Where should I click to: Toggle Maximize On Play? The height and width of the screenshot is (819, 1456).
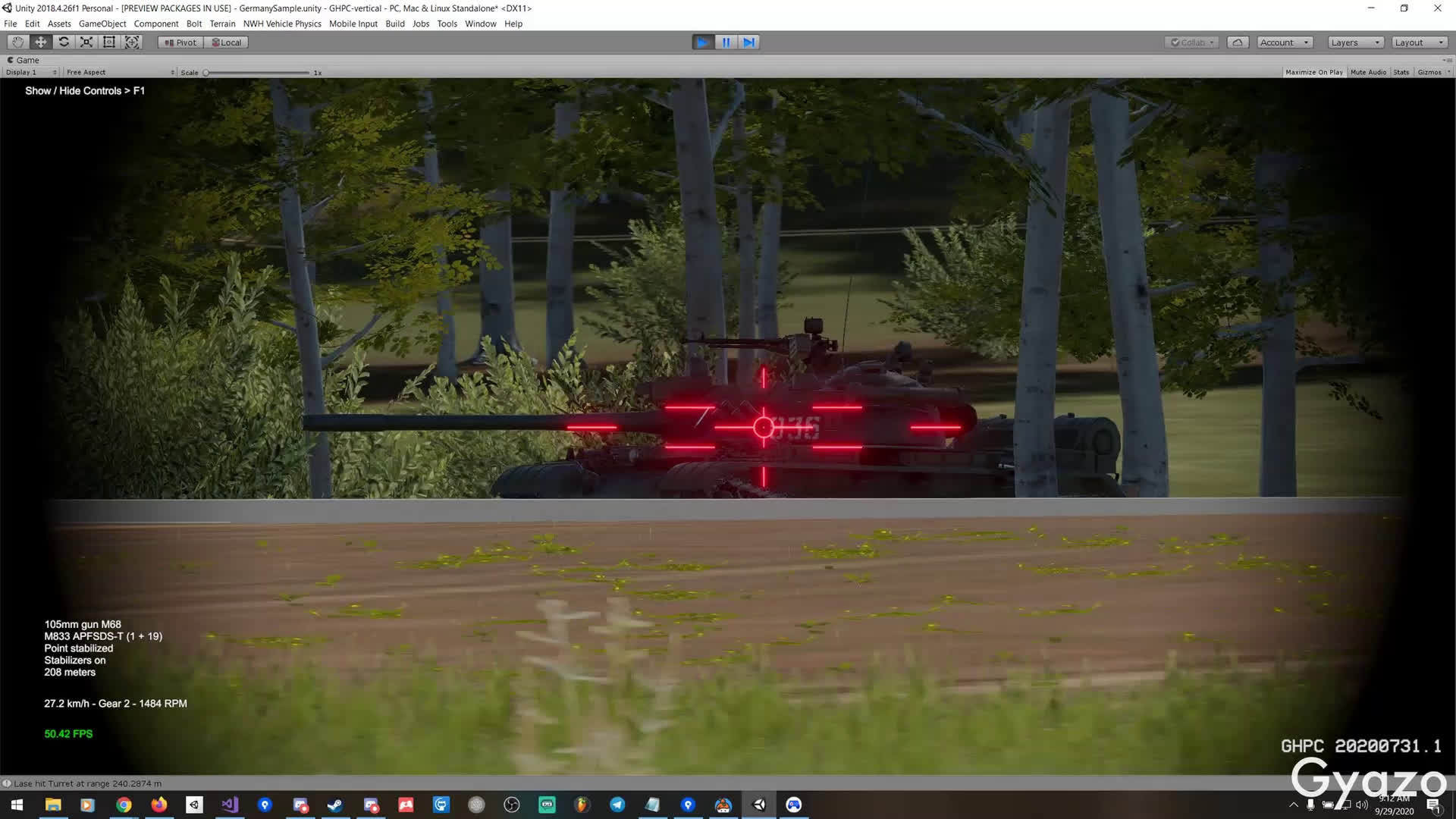pos(1314,72)
